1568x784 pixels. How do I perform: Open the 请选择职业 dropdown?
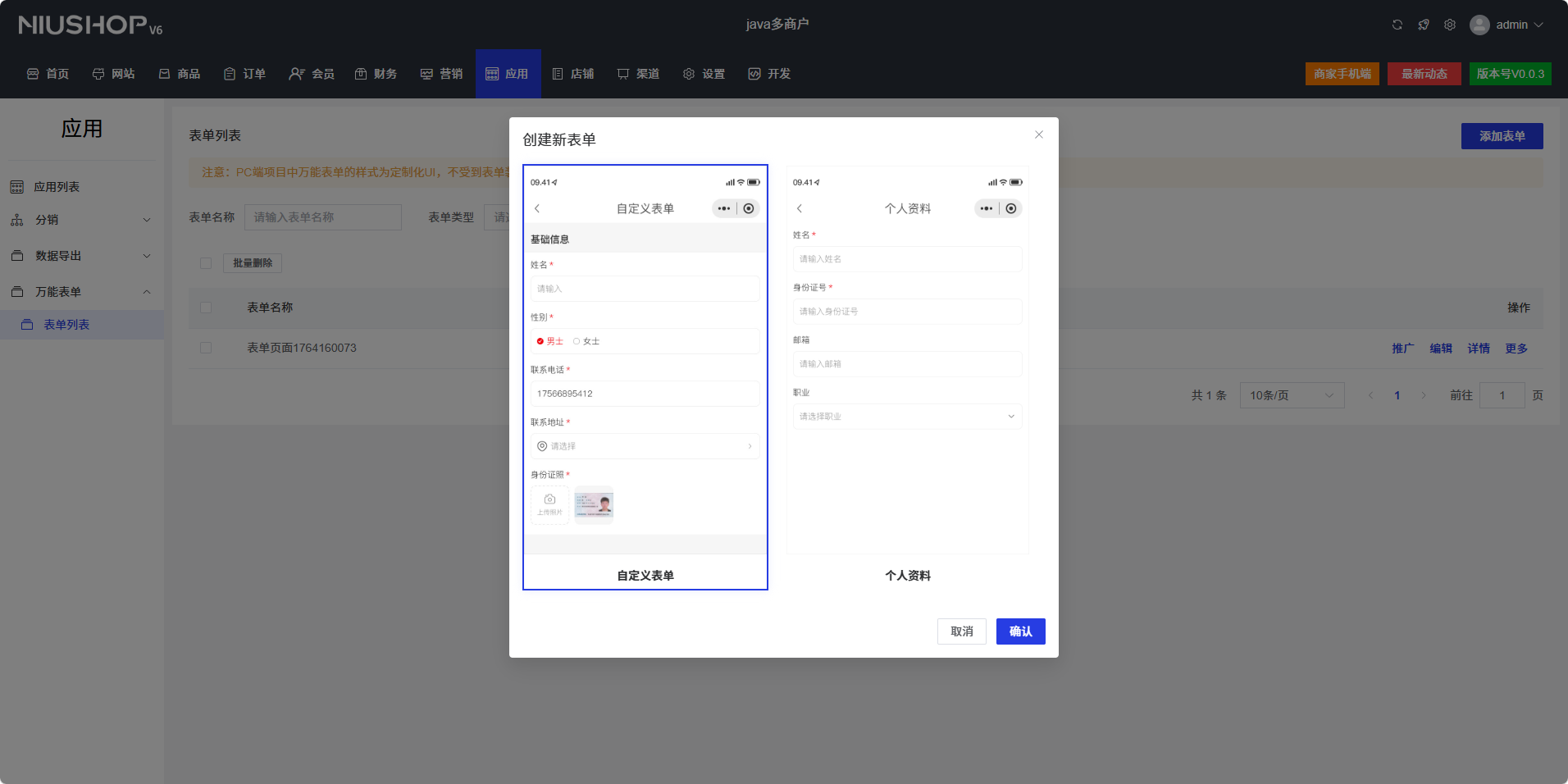907,417
